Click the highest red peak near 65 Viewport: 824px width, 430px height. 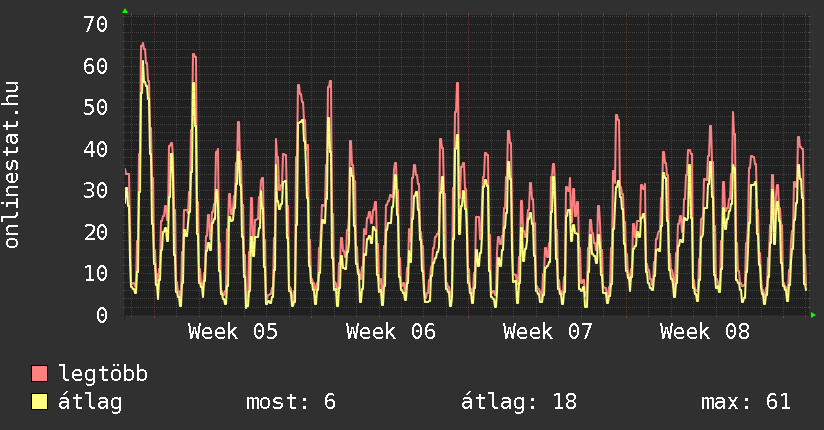click(x=143, y=44)
